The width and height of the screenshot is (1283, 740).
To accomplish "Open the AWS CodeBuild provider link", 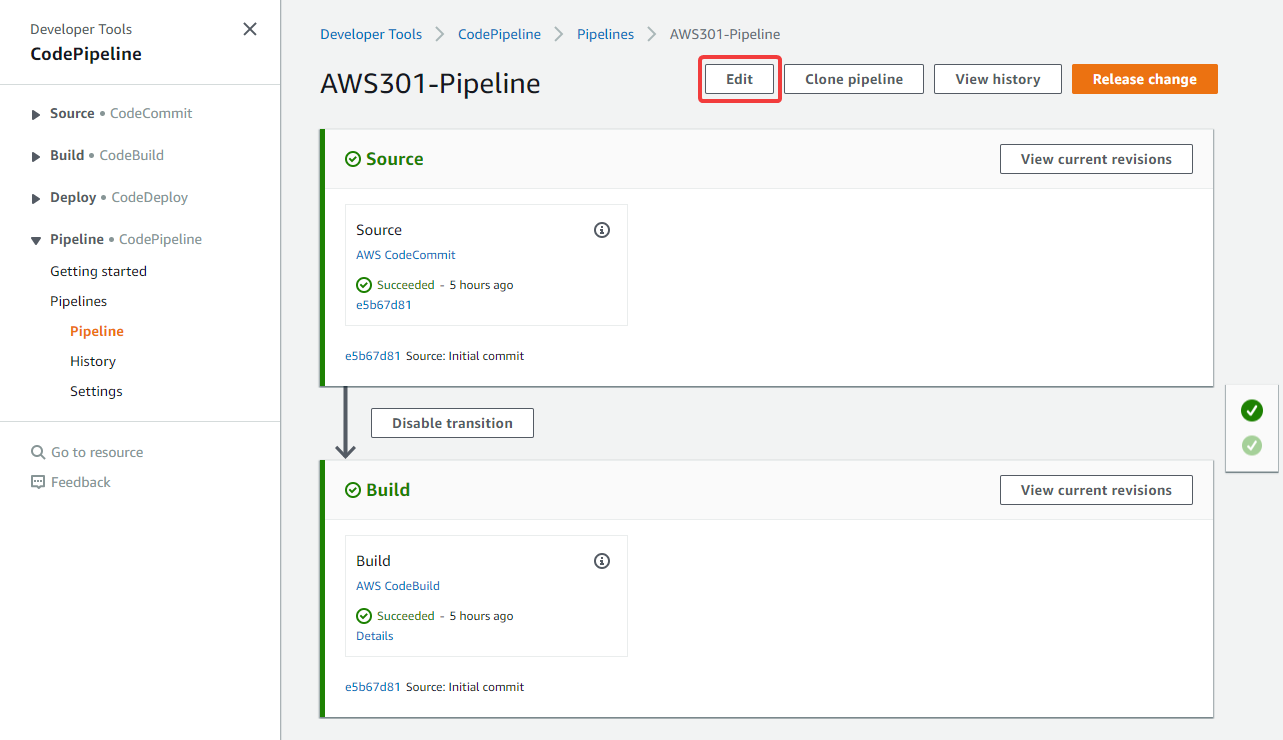I will tap(398, 586).
